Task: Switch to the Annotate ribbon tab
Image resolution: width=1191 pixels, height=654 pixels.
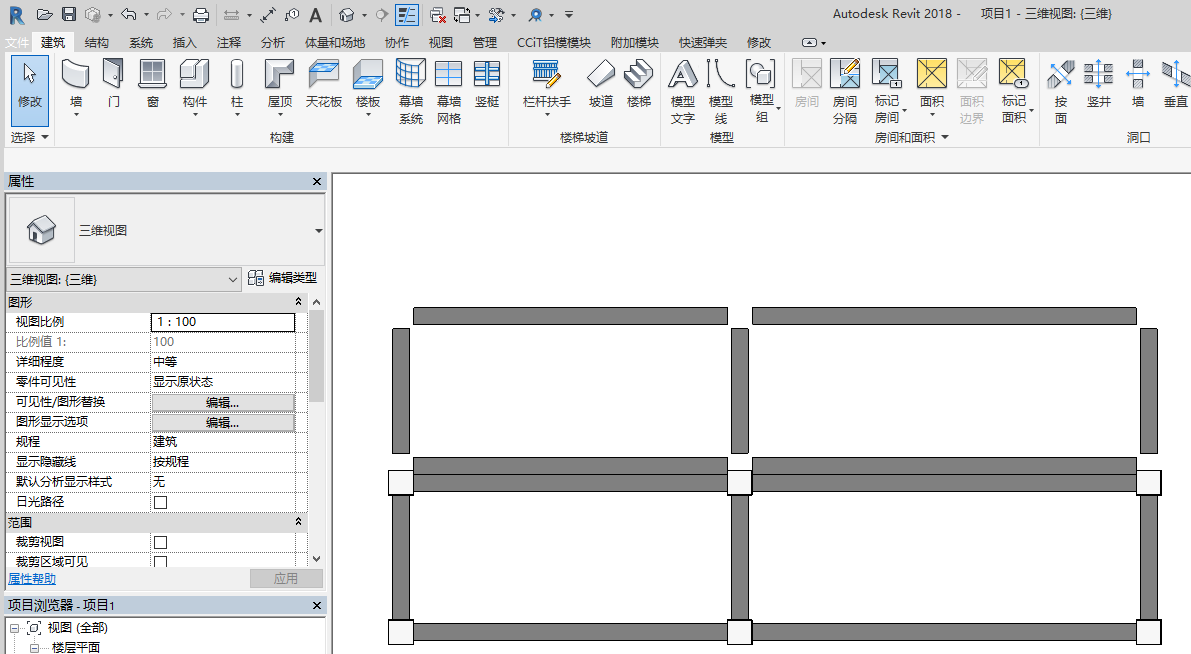Action: (x=229, y=43)
